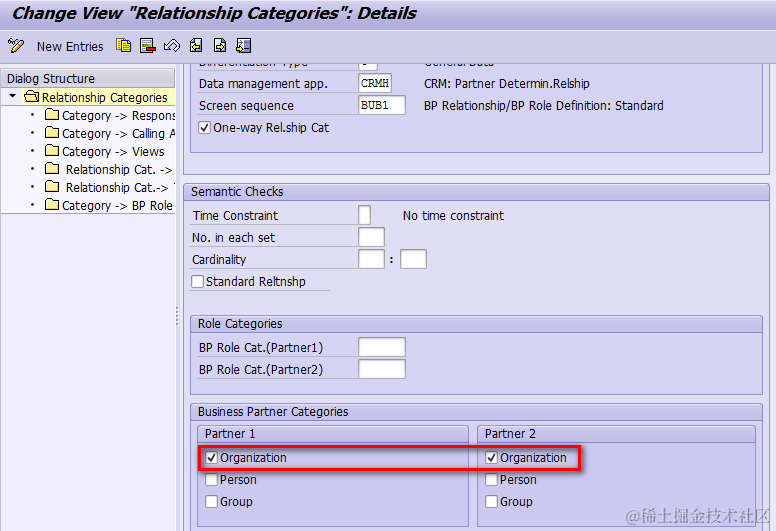Go to Next Entry icon
The image size is (776, 531).
(x=220, y=46)
